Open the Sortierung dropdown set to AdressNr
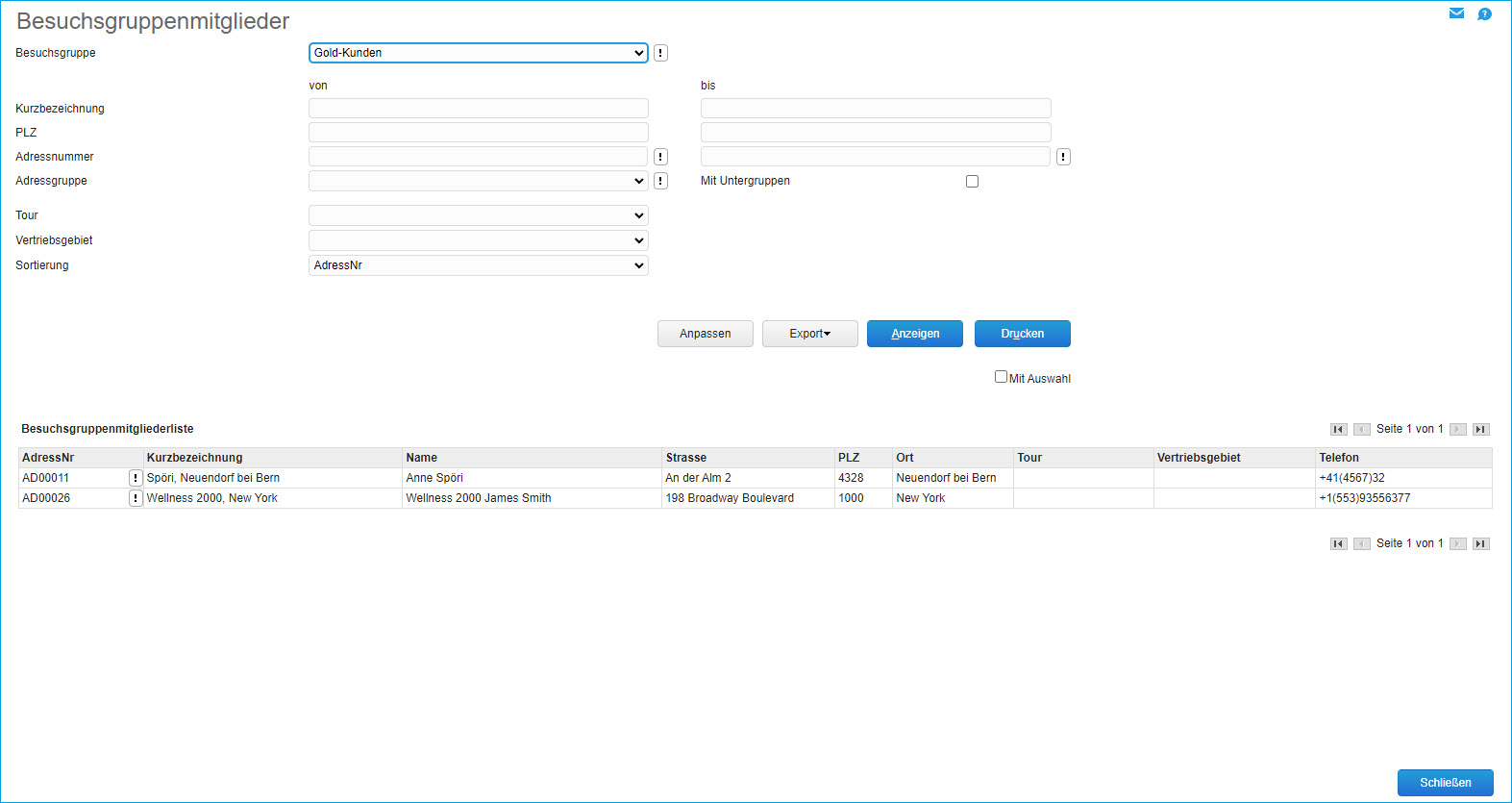Image resolution: width=1512 pixels, height=803 pixels. (478, 265)
